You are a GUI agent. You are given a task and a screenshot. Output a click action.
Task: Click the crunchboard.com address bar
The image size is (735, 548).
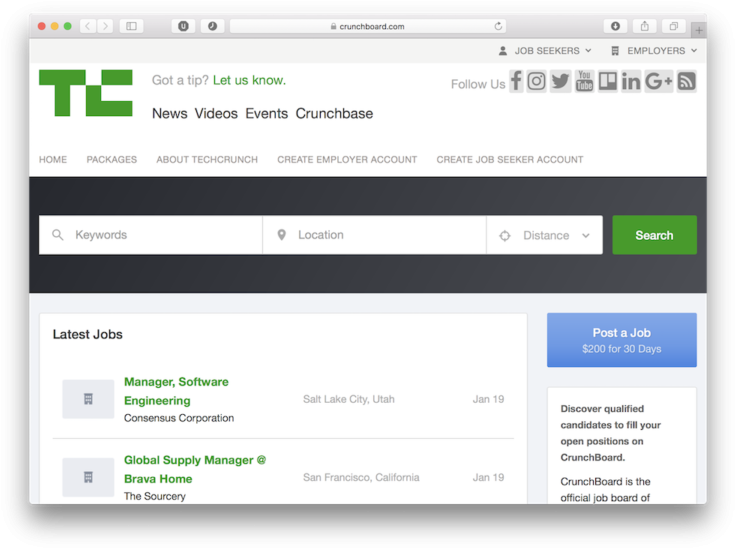point(368,26)
